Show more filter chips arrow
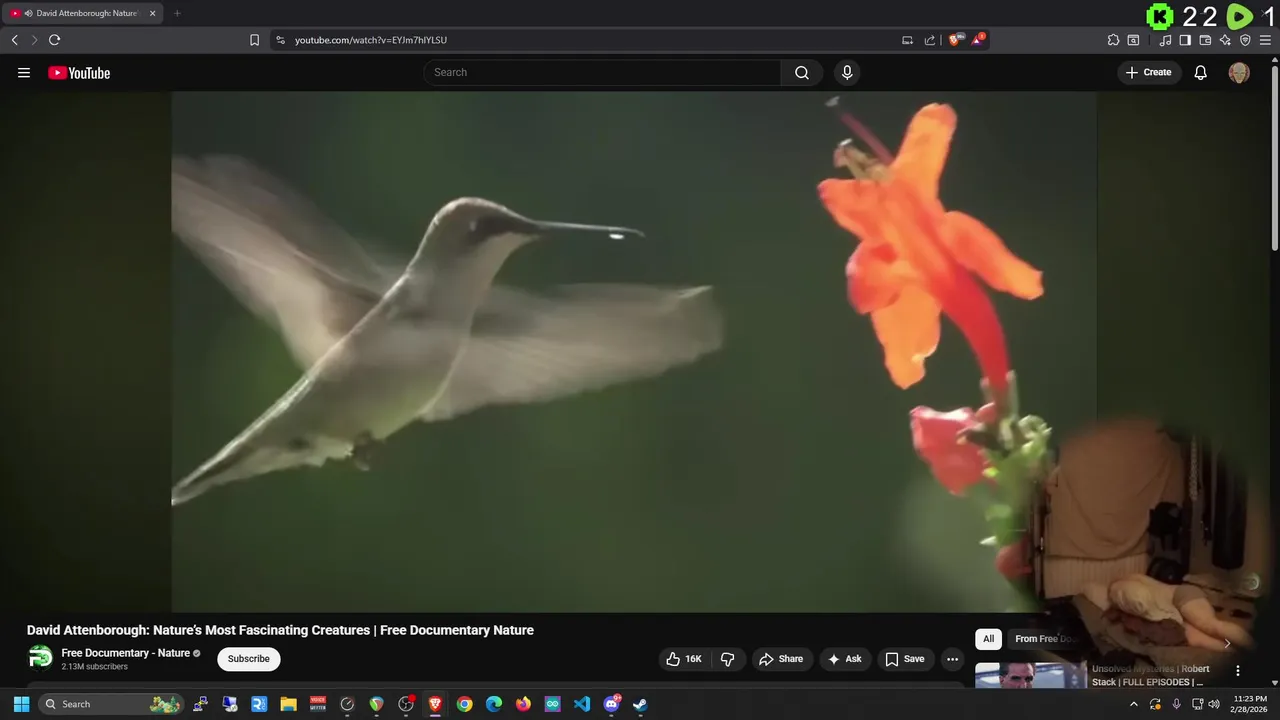Image resolution: width=1280 pixels, height=720 pixels. click(1227, 642)
